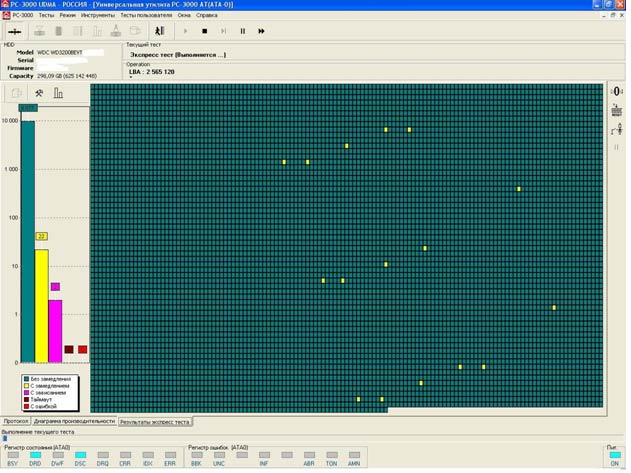This screenshot has height=473, width=631.
Task: Click the greyed single-column toolbar icon
Action: coord(59,31)
